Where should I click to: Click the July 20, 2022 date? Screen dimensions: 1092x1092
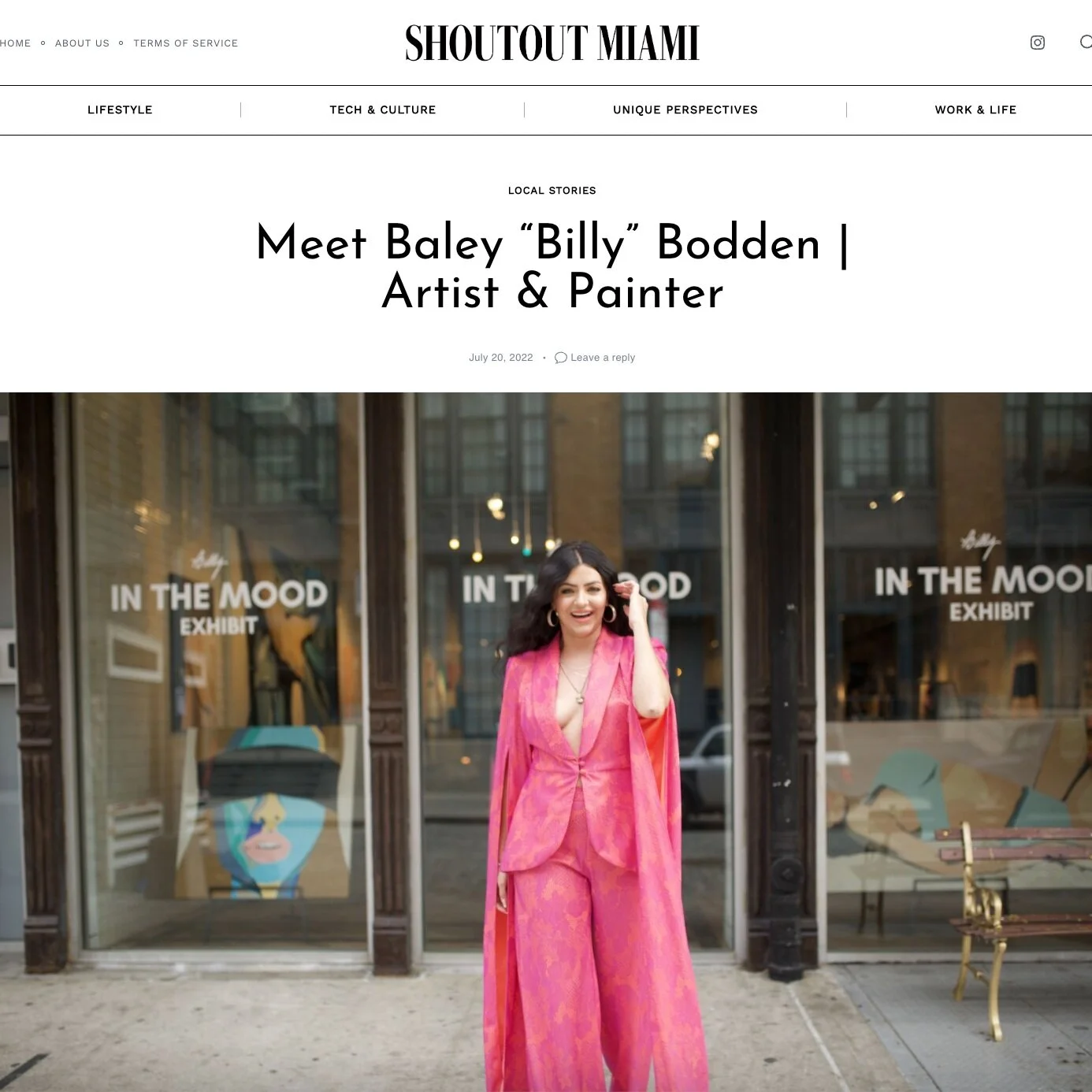tap(501, 358)
